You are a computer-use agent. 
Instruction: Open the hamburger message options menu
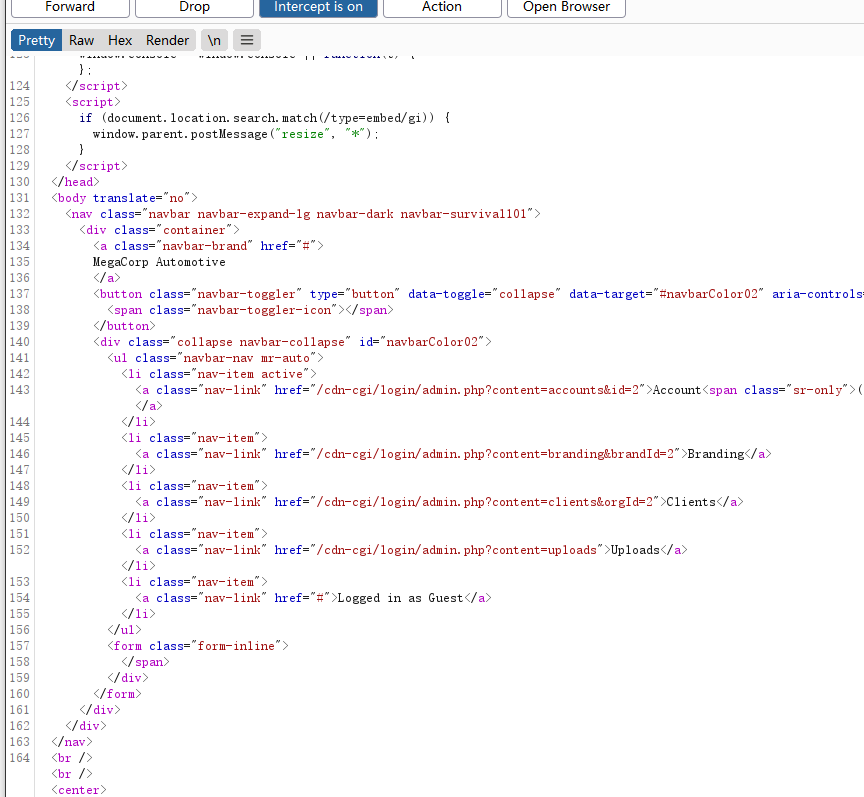247,40
